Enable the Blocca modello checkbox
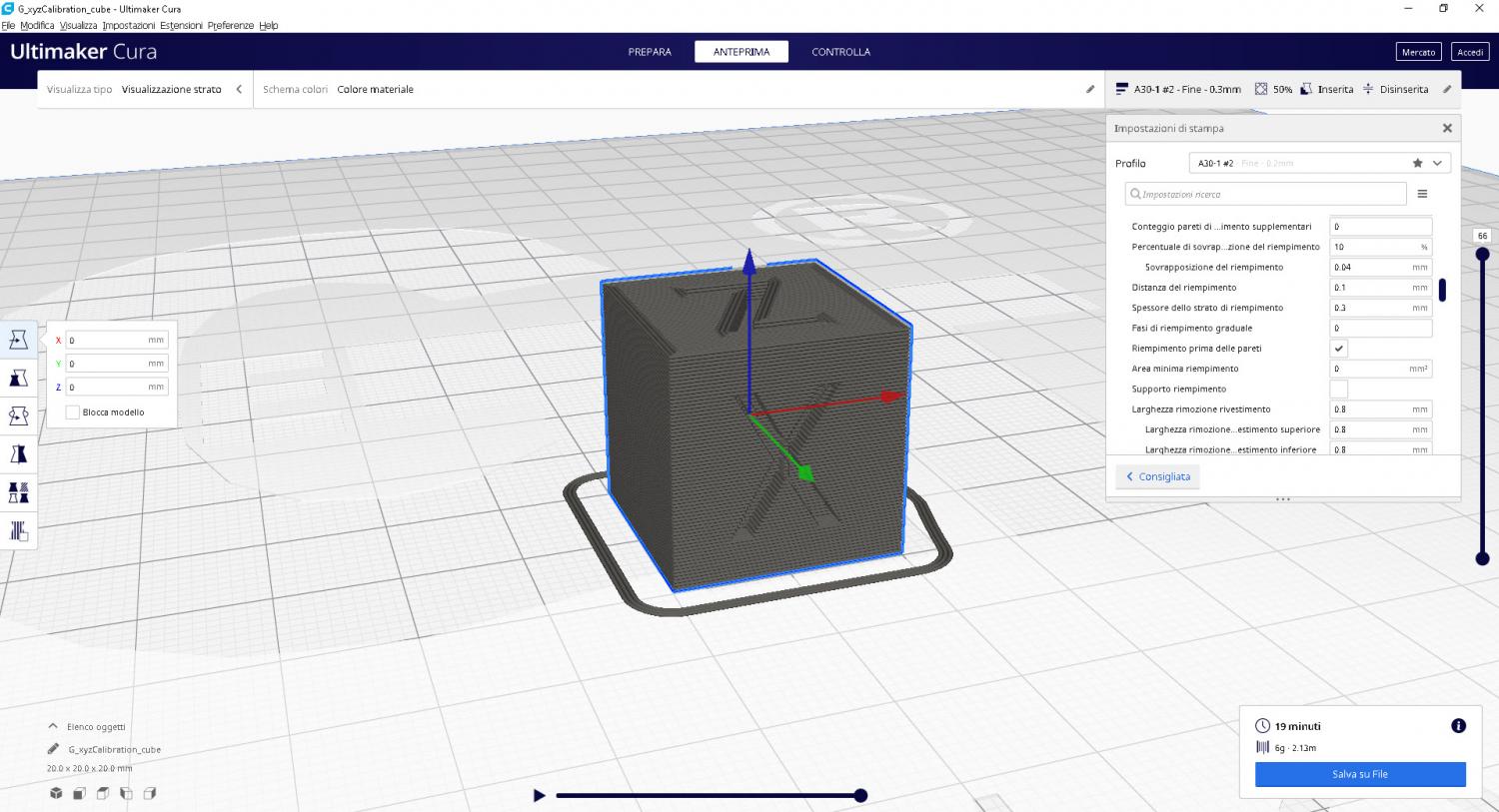1499x812 pixels. click(73, 412)
